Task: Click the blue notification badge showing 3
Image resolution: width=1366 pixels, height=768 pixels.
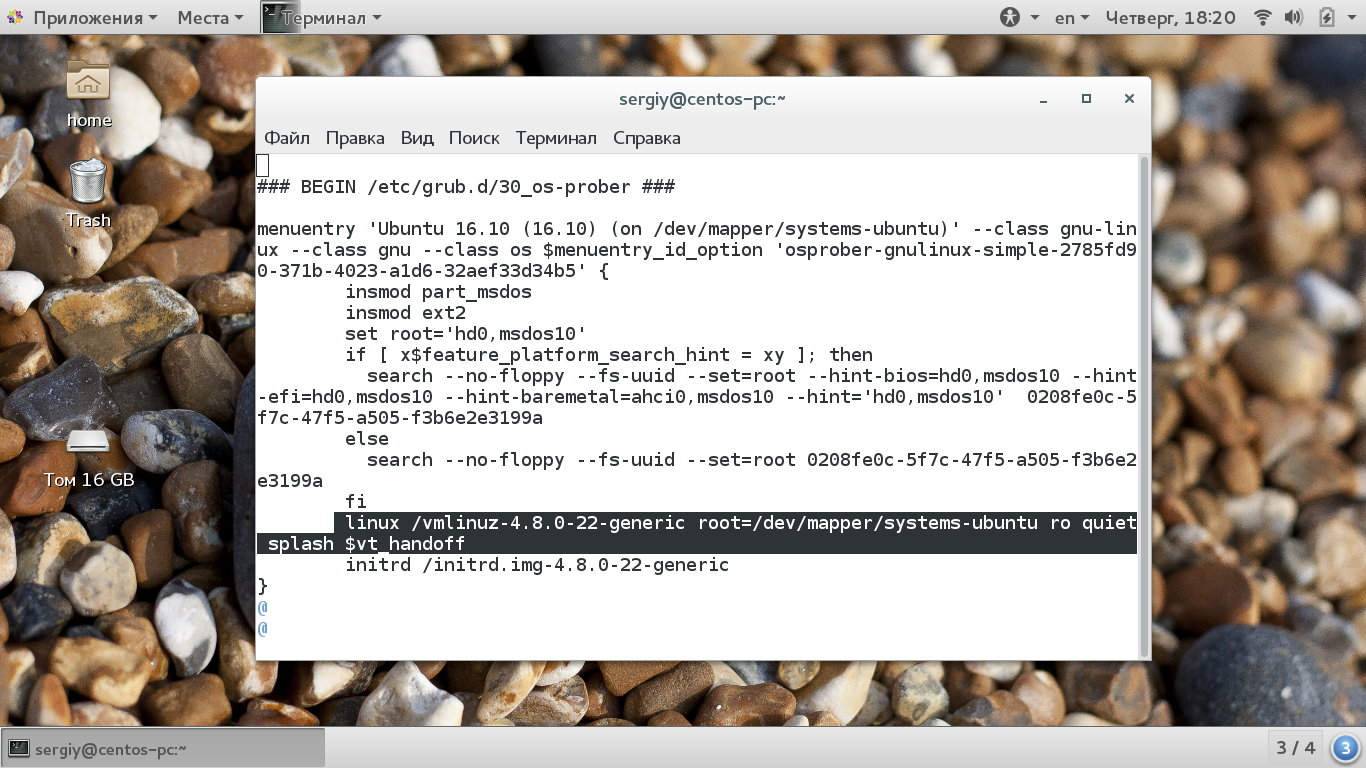Action: (1344, 747)
